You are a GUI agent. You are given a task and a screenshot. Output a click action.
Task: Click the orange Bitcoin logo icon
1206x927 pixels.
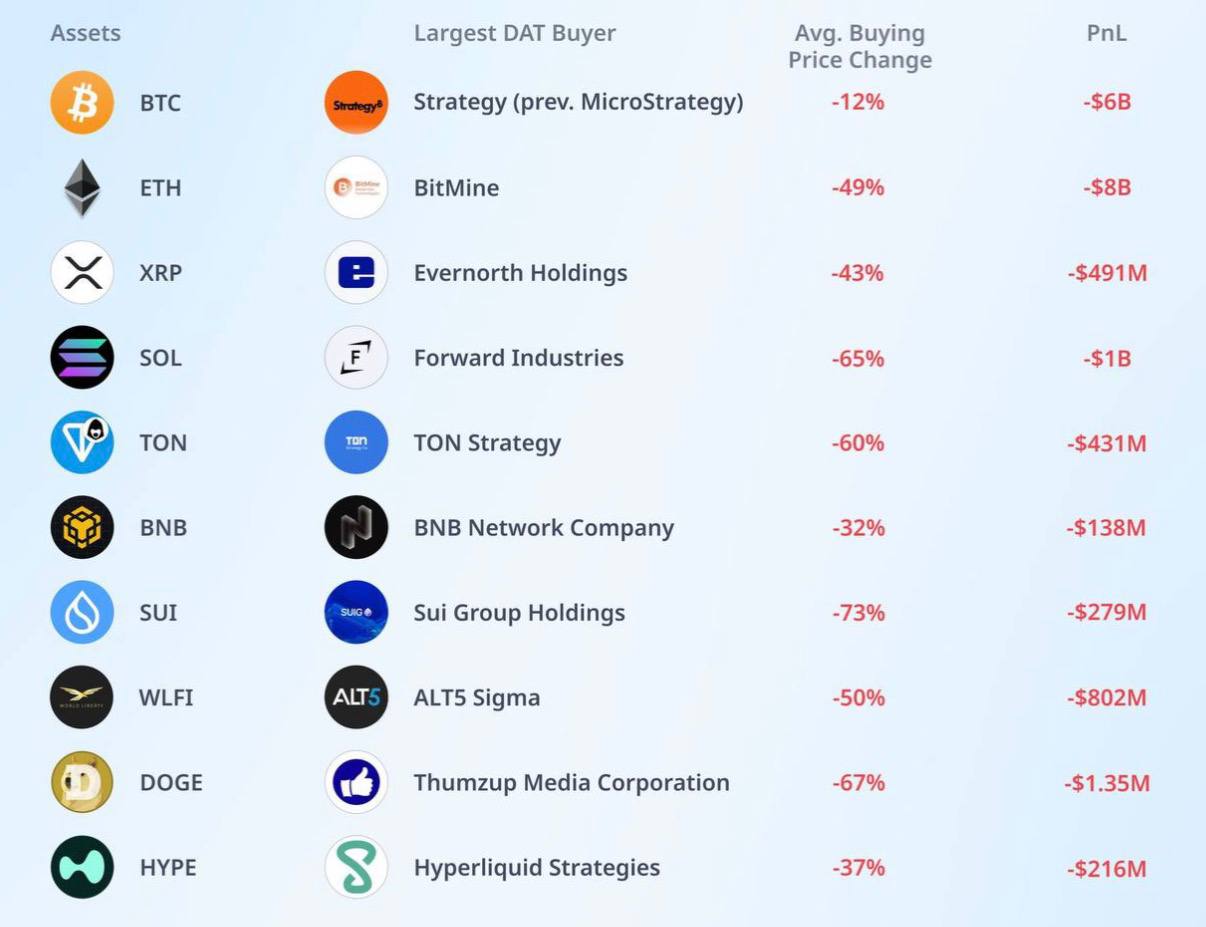[x=82, y=103]
